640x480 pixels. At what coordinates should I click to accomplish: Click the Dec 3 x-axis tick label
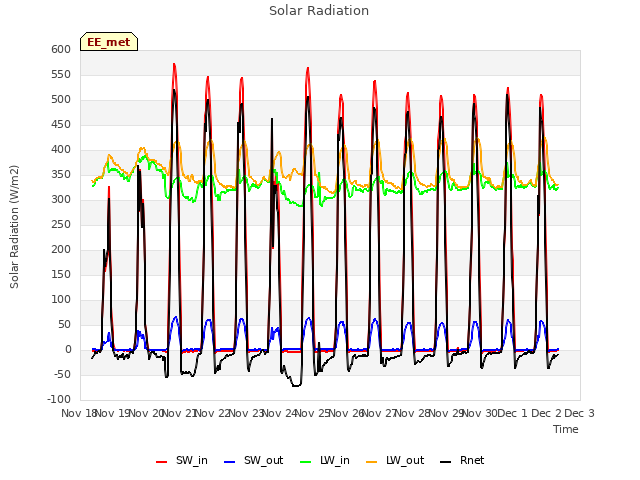[x=580, y=413]
